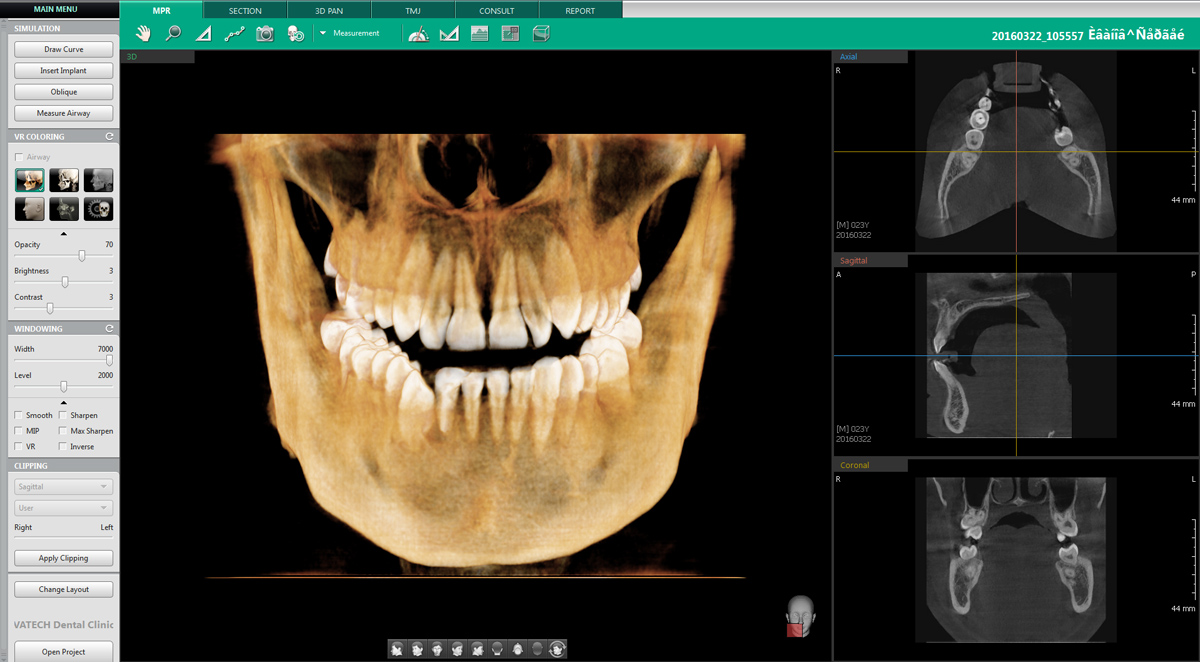Enable the Smooth rendering checkbox
The image size is (1200, 662).
tap(17, 415)
